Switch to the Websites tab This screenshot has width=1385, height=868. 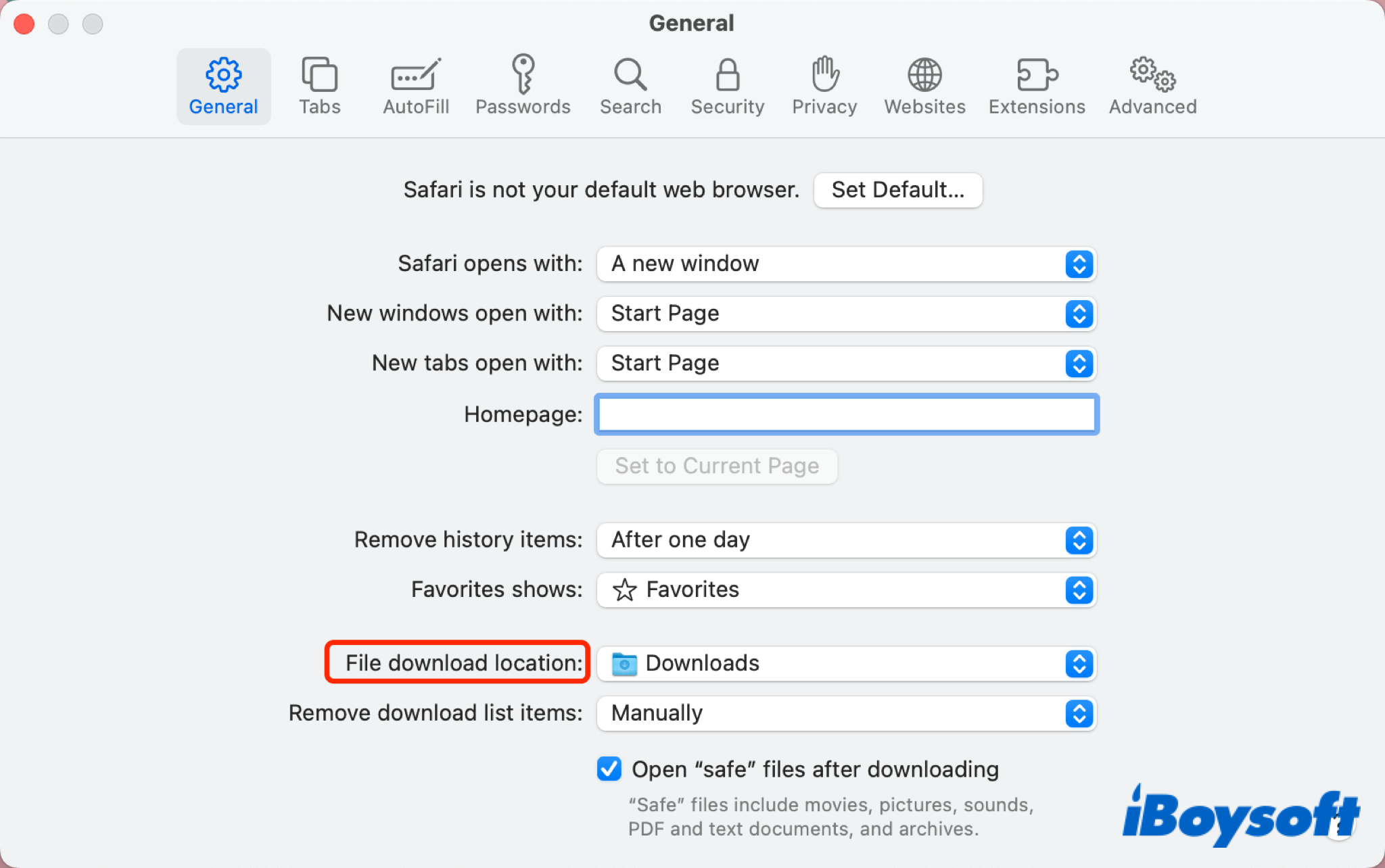point(923,84)
